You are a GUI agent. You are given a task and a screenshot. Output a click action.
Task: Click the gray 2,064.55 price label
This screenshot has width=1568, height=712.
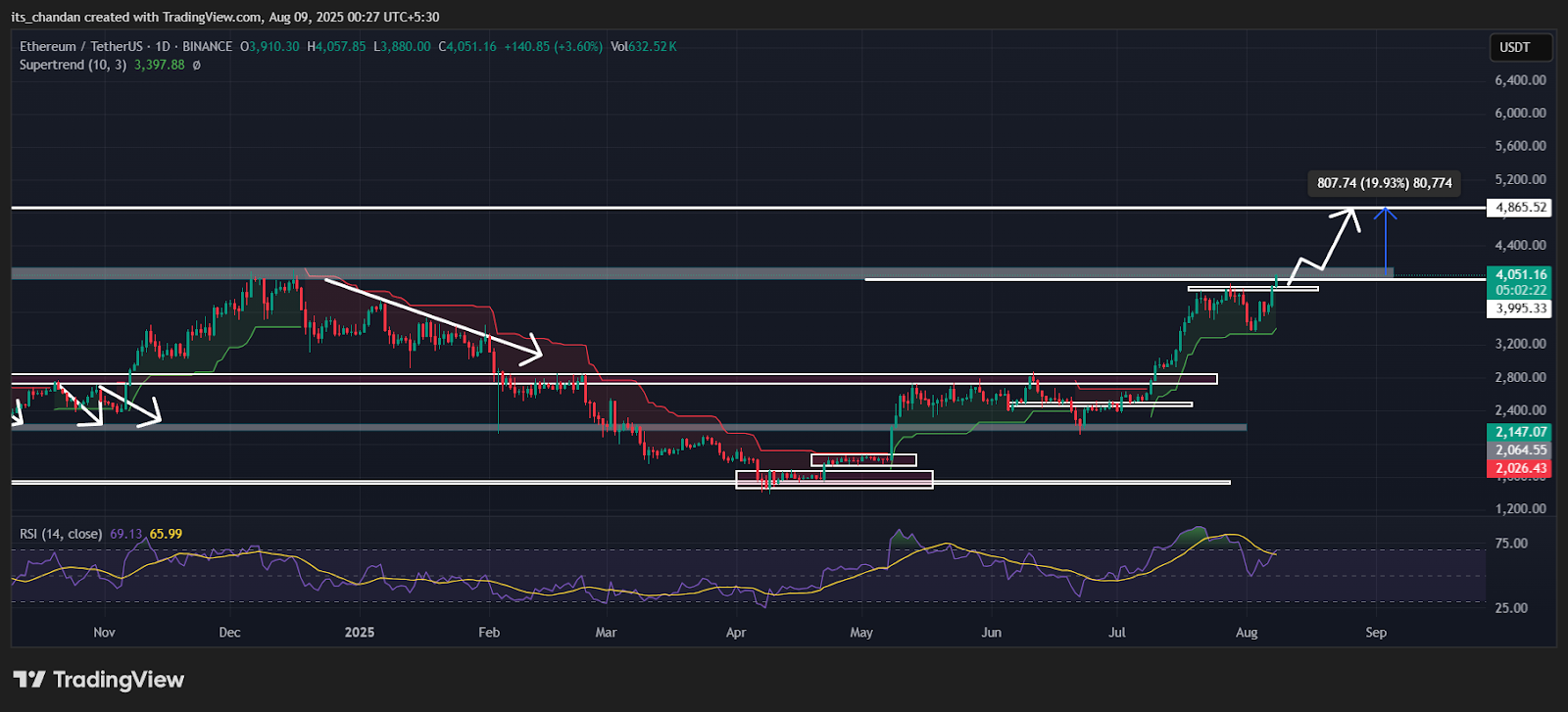click(x=1521, y=451)
